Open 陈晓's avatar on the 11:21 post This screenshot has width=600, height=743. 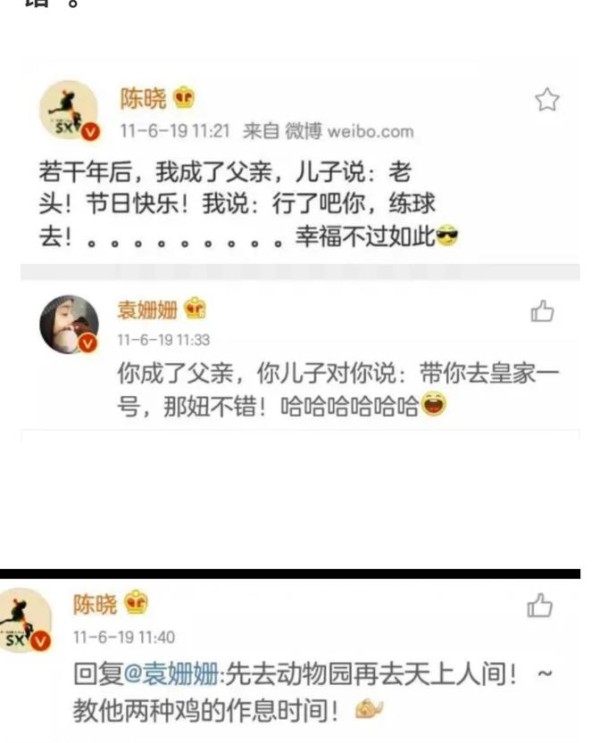point(69,110)
